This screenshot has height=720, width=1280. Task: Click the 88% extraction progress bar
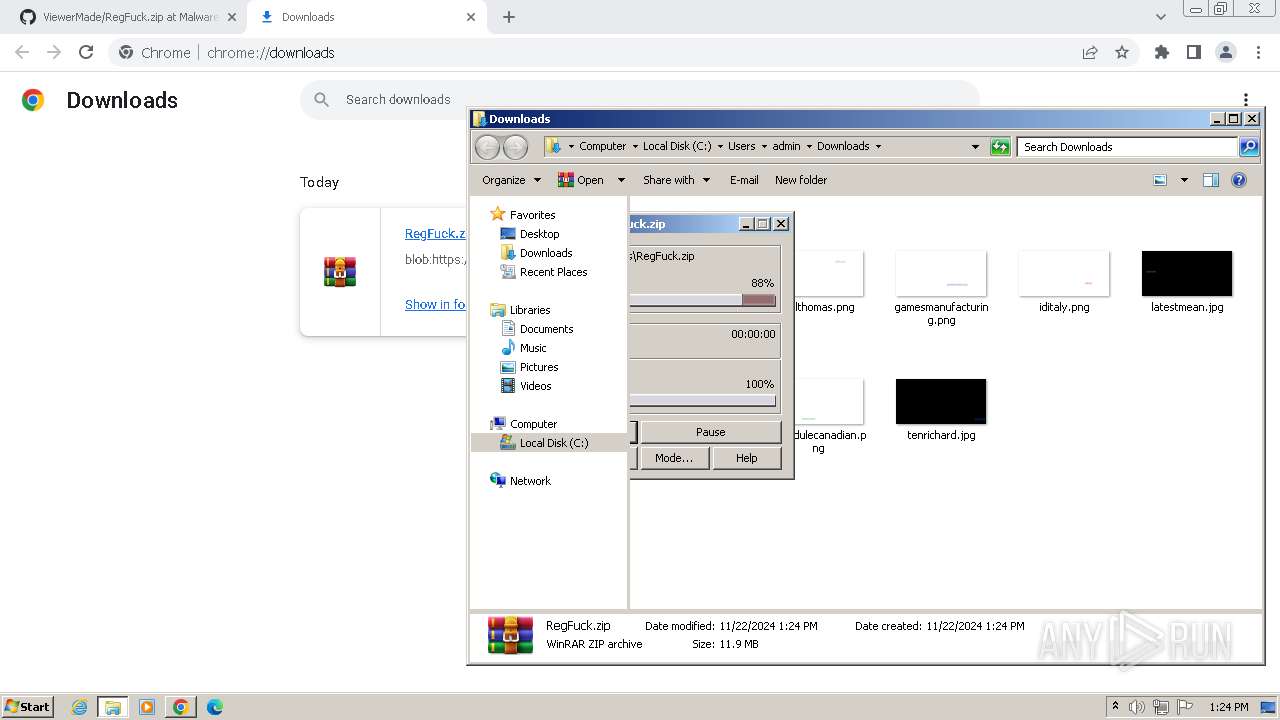702,300
